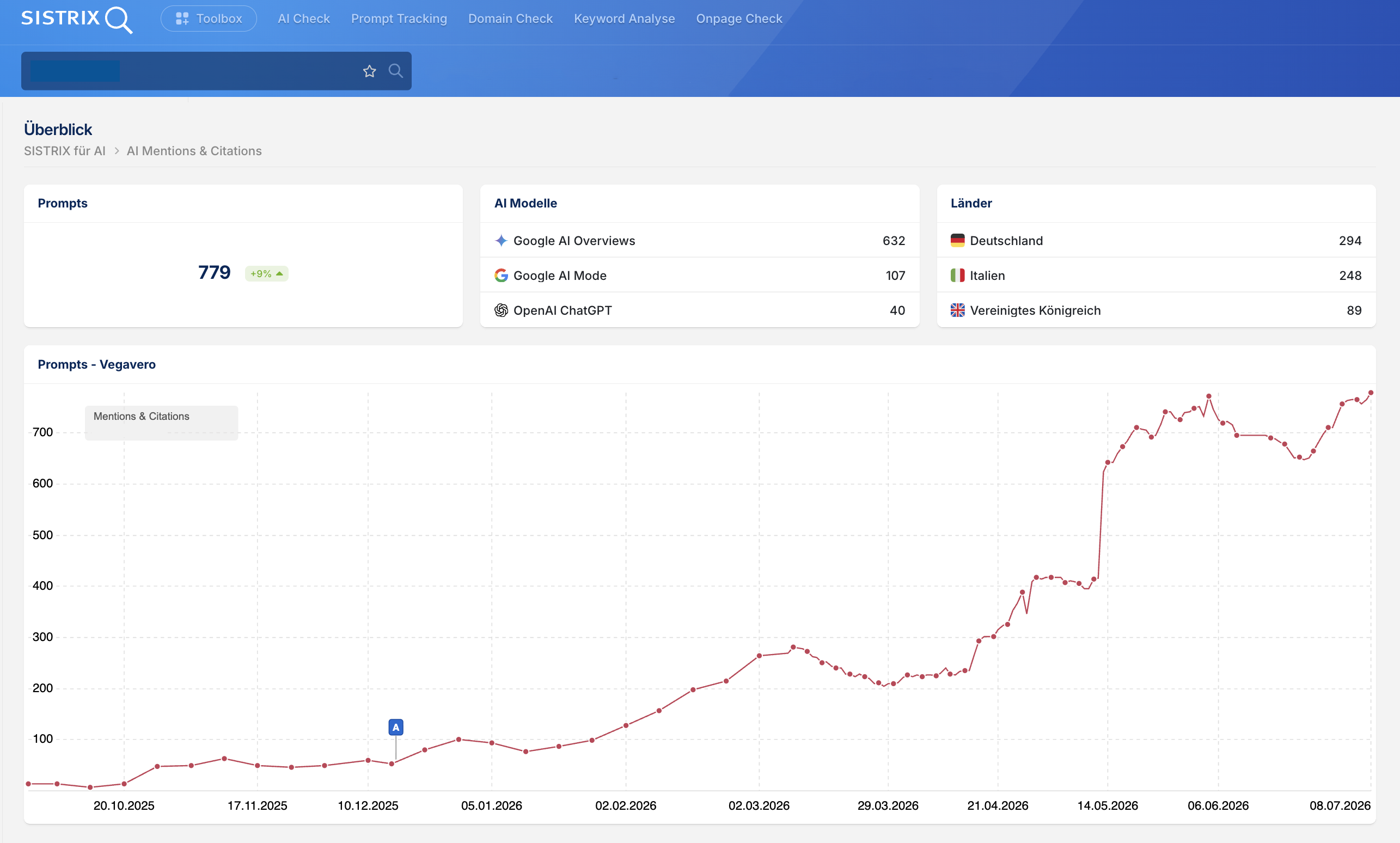
Task: Select the Google AI Mode row
Action: (700, 276)
